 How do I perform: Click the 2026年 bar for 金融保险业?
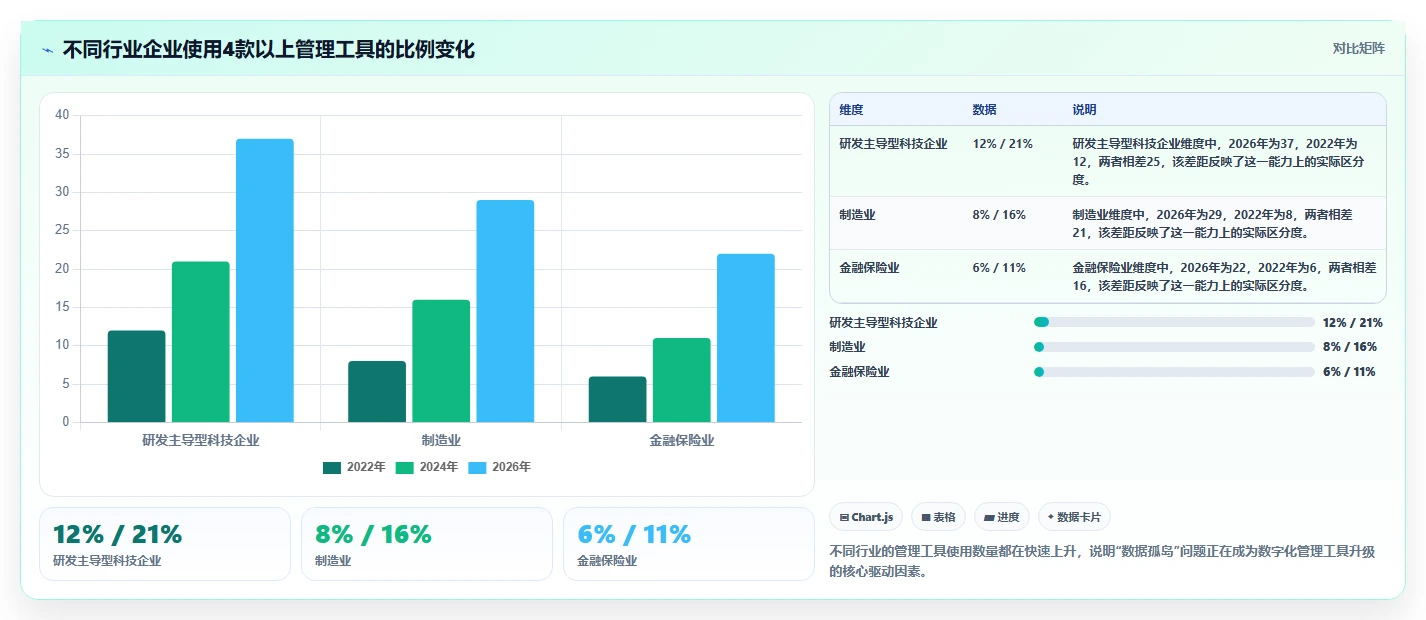click(745, 338)
